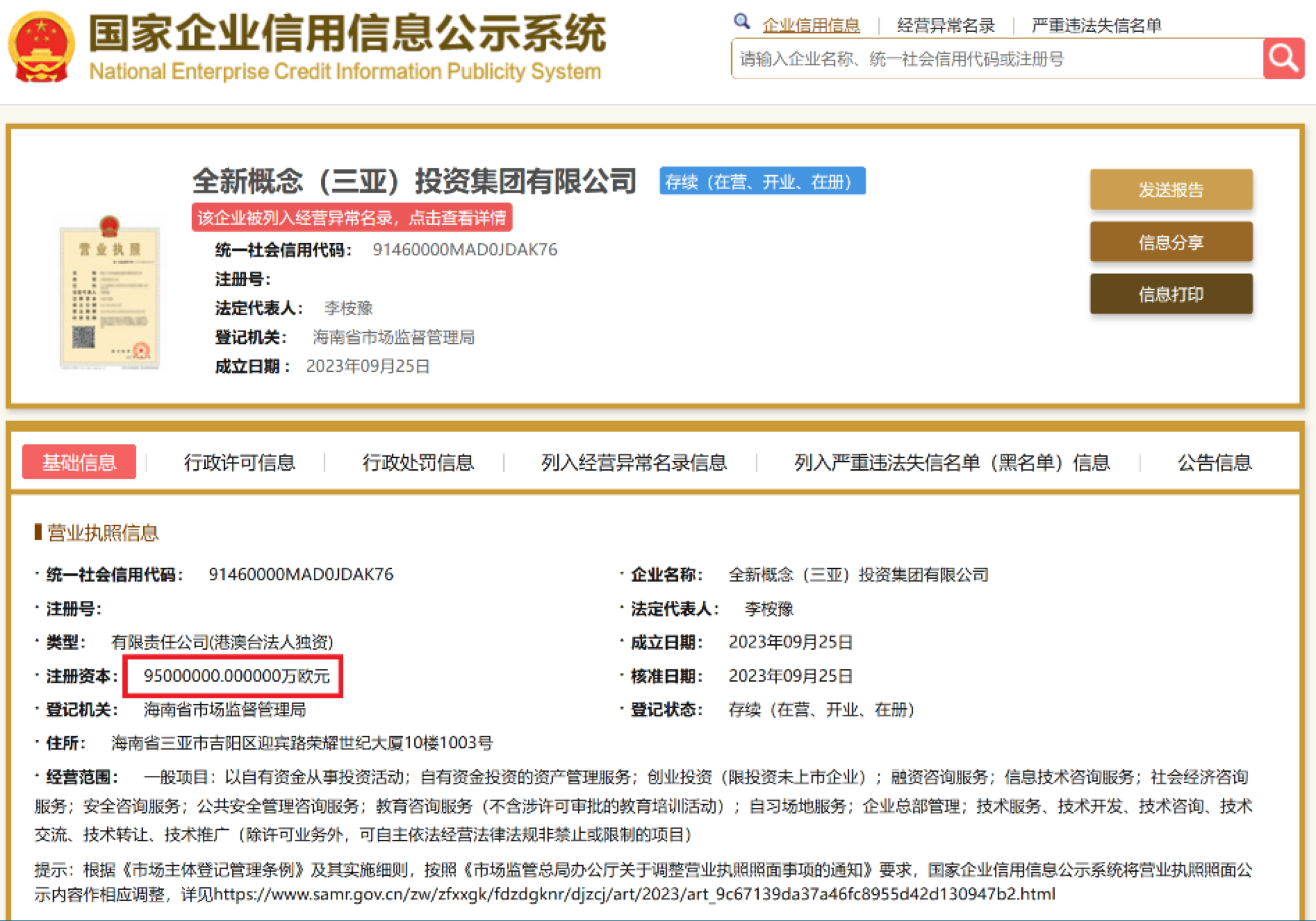Click the small blue magnifier icon above the search box
The width and height of the screenshot is (1316, 921).
tap(742, 22)
